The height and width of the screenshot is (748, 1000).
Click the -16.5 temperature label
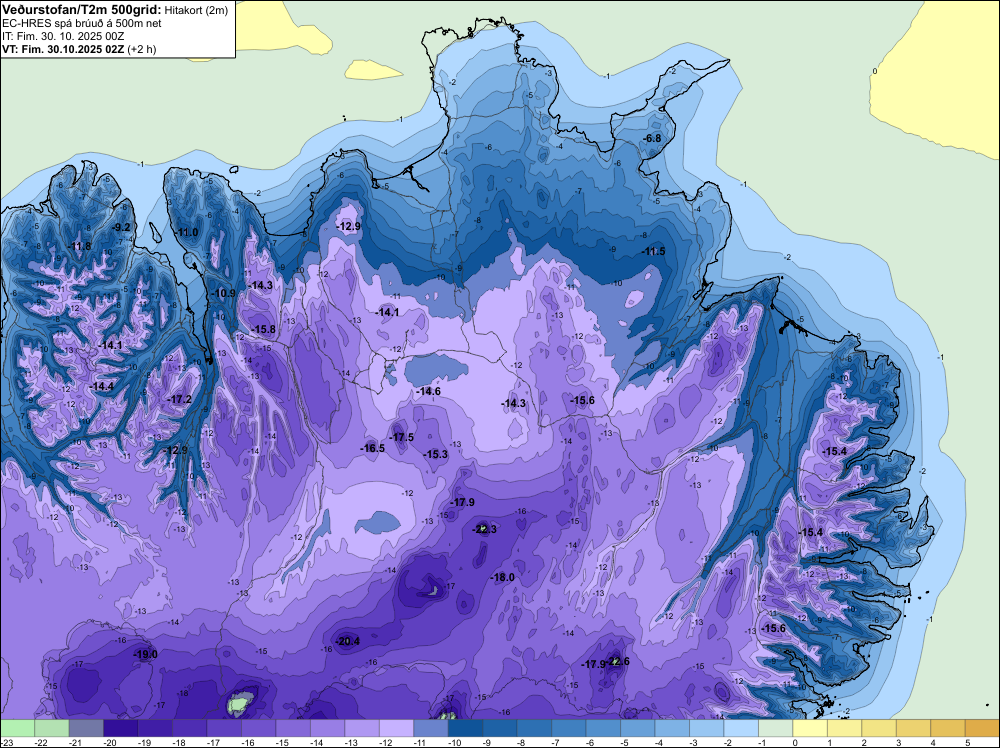pos(372,448)
